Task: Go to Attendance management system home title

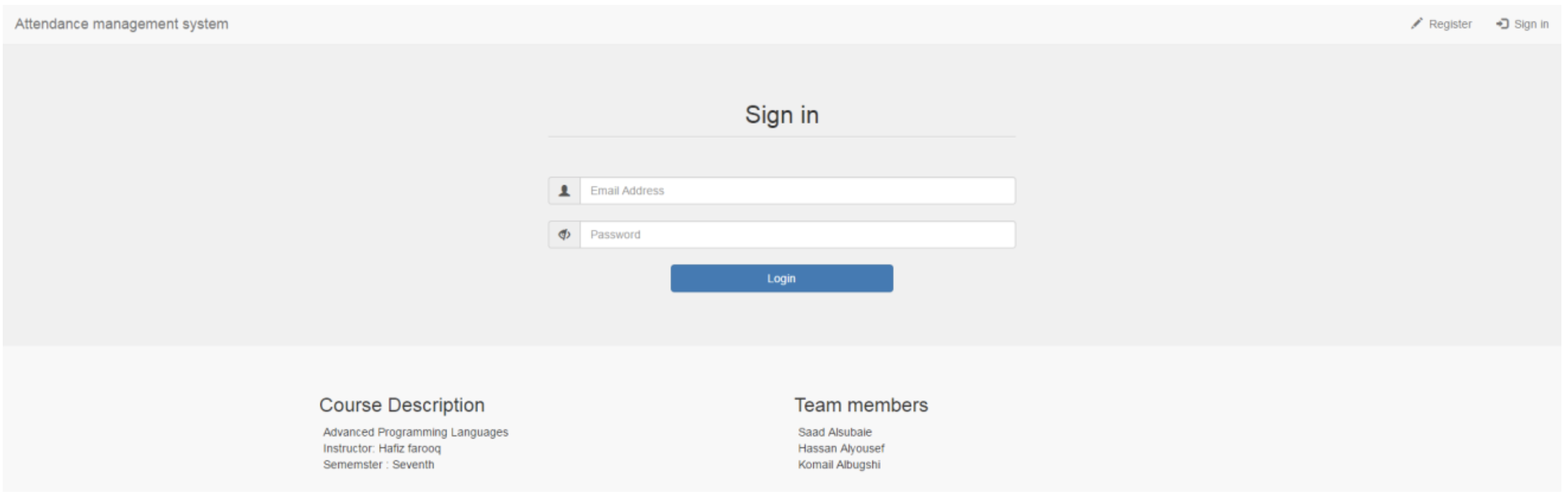Action: 122,24
